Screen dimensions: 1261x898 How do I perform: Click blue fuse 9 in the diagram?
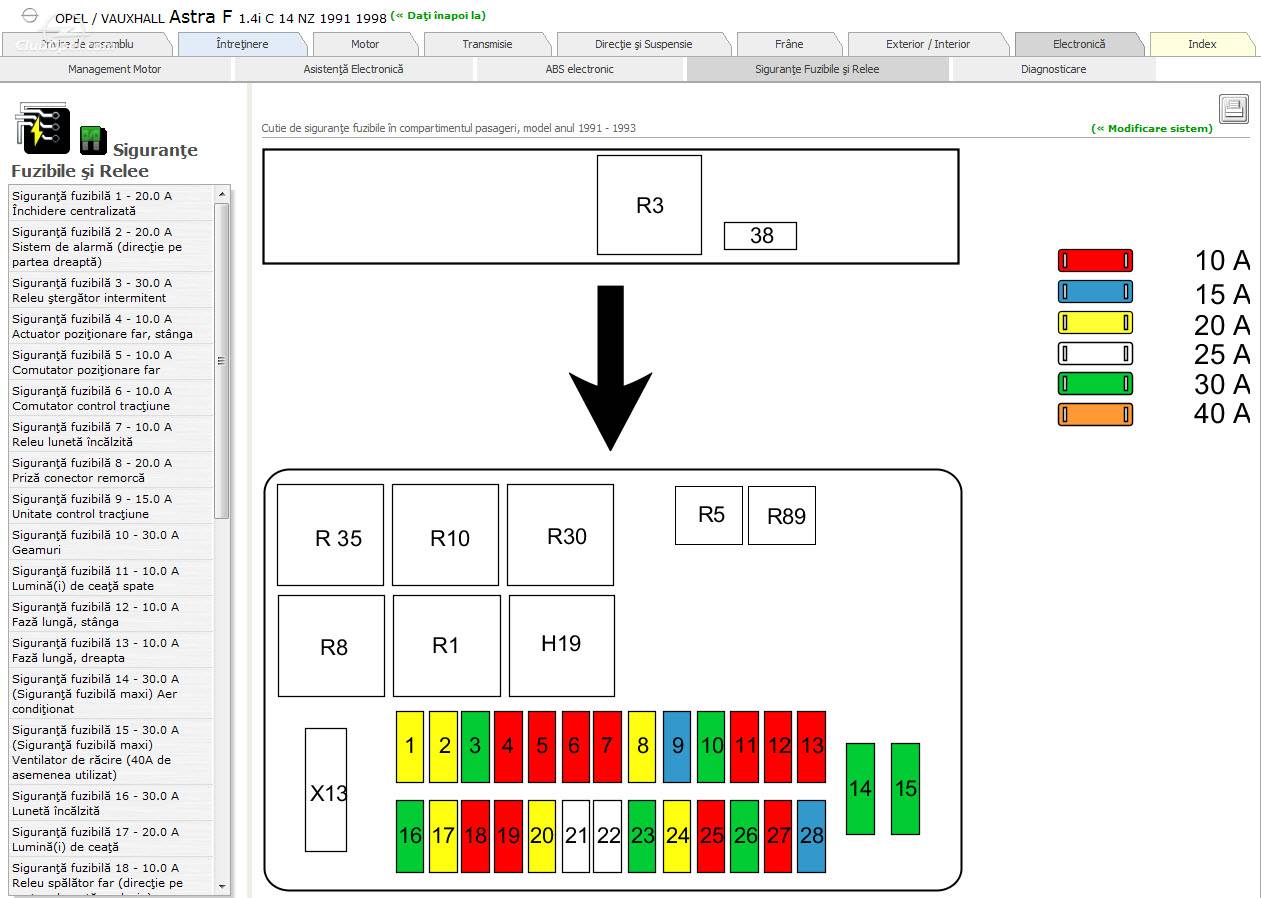click(x=677, y=747)
